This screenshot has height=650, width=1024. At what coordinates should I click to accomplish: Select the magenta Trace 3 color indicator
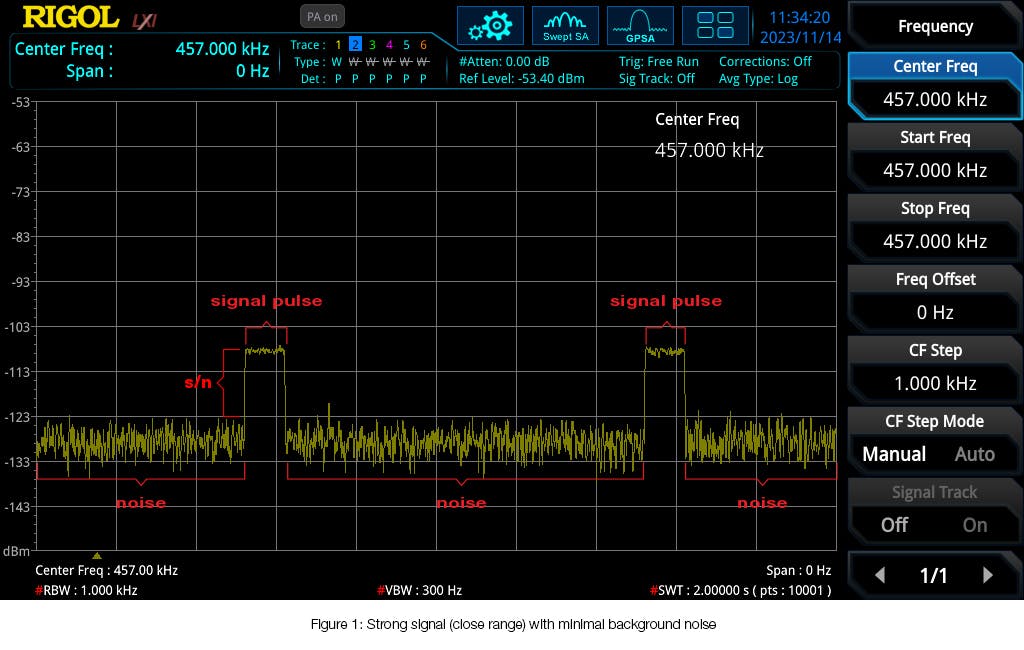coord(370,45)
